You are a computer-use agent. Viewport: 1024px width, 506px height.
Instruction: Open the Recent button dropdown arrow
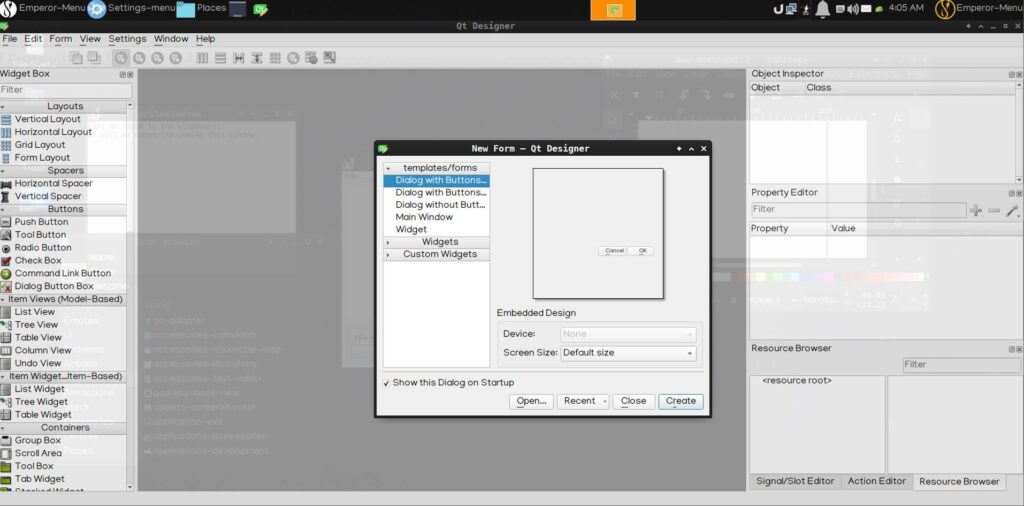[x=605, y=402]
